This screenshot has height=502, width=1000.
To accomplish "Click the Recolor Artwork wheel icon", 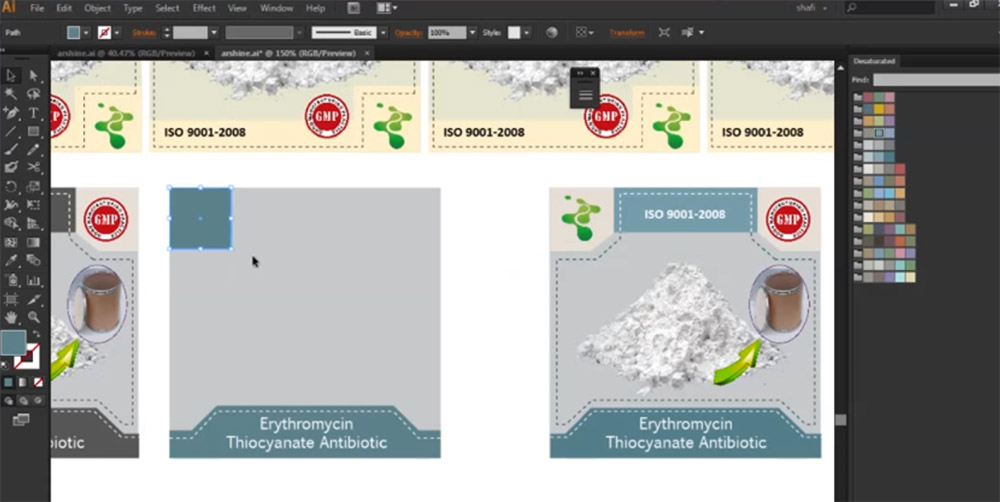I will (552, 33).
